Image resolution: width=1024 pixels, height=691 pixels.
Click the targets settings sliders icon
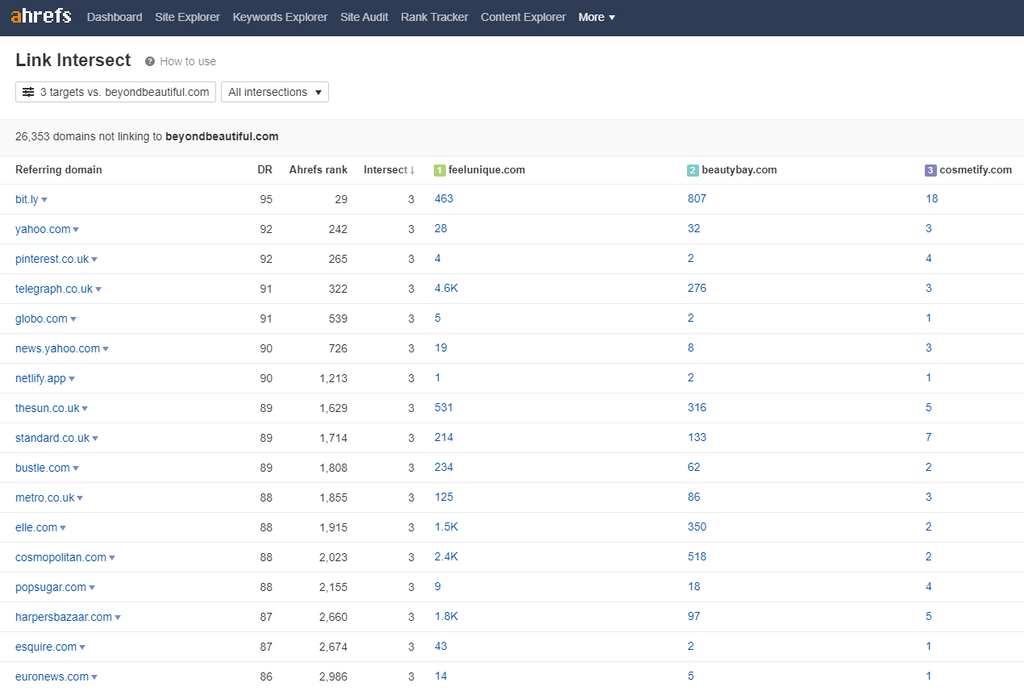(x=28, y=92)
